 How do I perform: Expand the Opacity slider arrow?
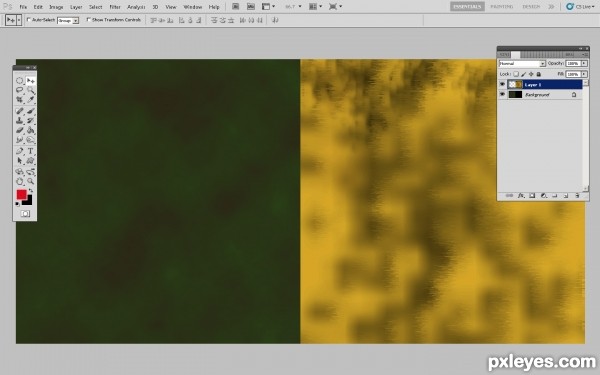(584, 64)
